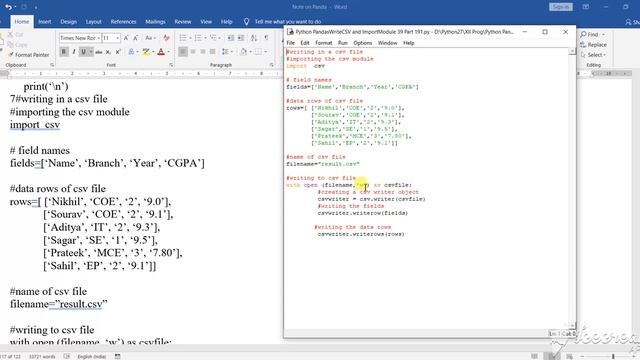Apply multilevel list
Image resolution: width=640 pixels, height=360 pixels.
coord(214,38)
